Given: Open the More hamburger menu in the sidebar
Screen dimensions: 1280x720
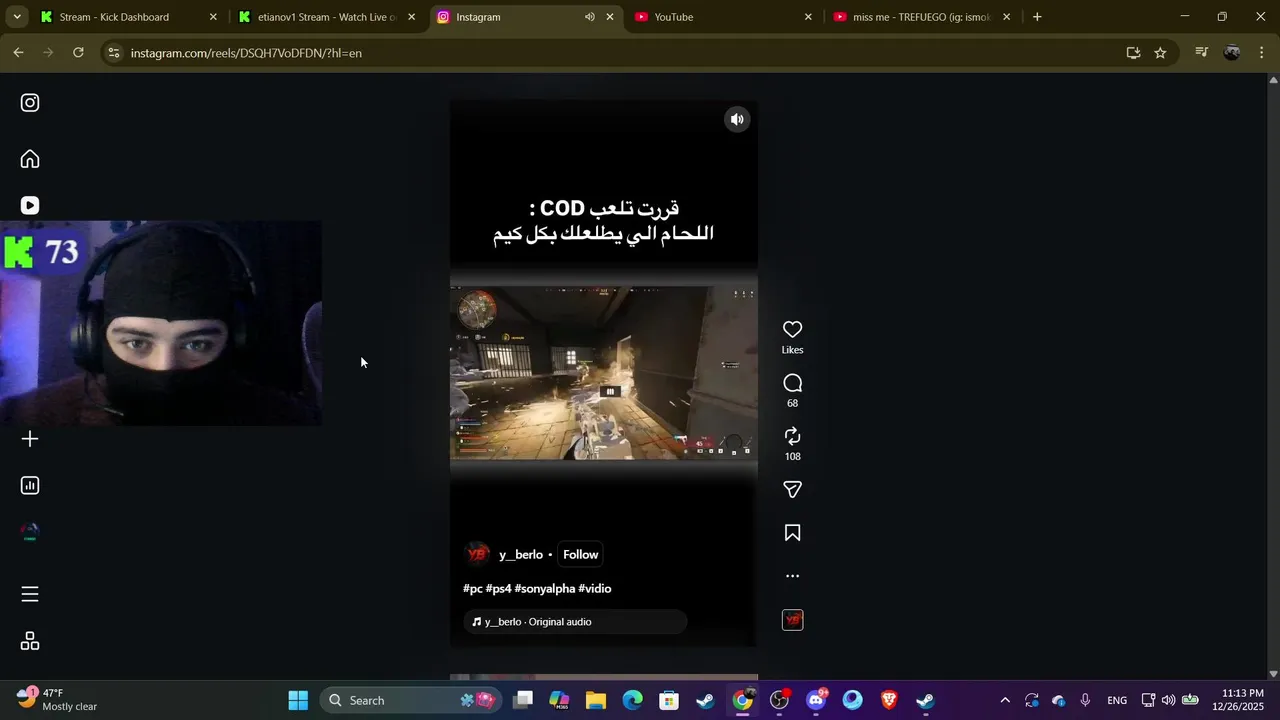Looking at the screenshot, I should pos(30,594).
